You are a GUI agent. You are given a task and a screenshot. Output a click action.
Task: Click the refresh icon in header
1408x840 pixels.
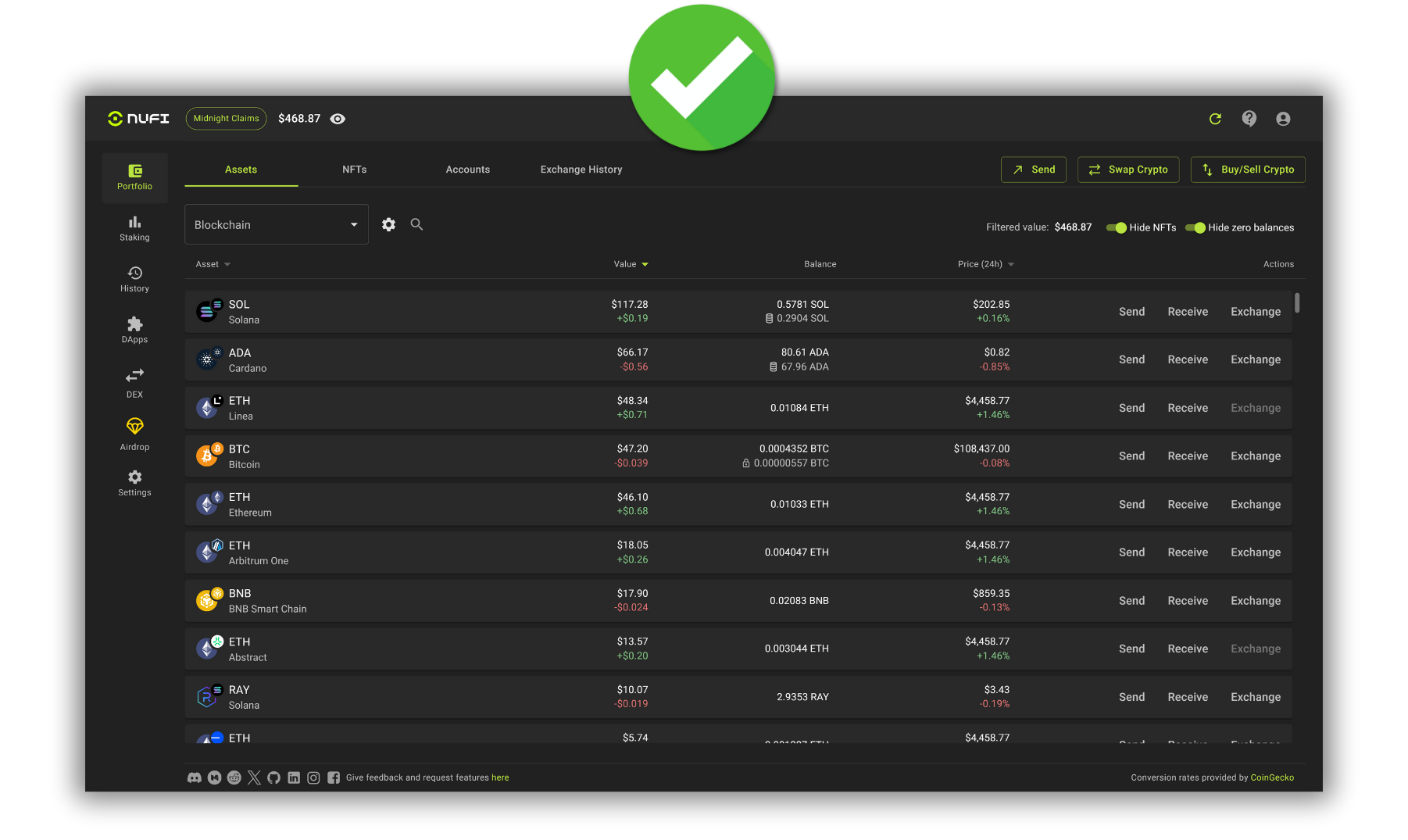coord(1215,119)
